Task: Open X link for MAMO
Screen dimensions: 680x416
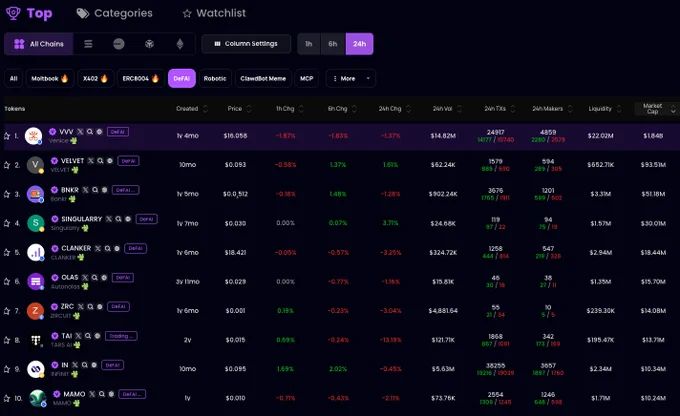Action: tap(92, 394)
